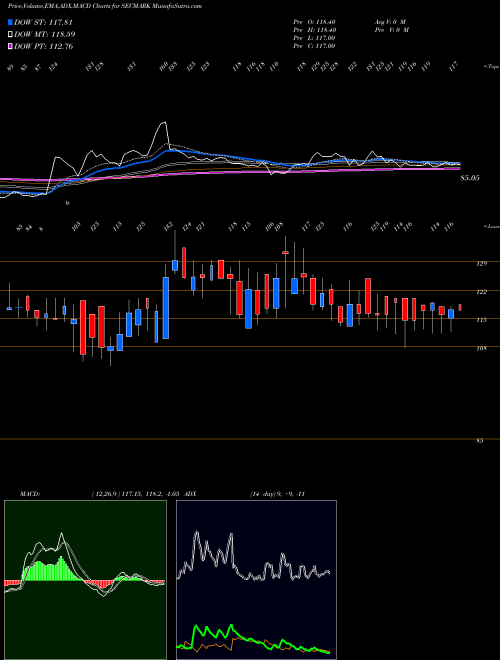The width and height of the screenshot is (500, 660).
Task: Click the 'MACD:' indicator heading
Action: [x=29, y=494]
